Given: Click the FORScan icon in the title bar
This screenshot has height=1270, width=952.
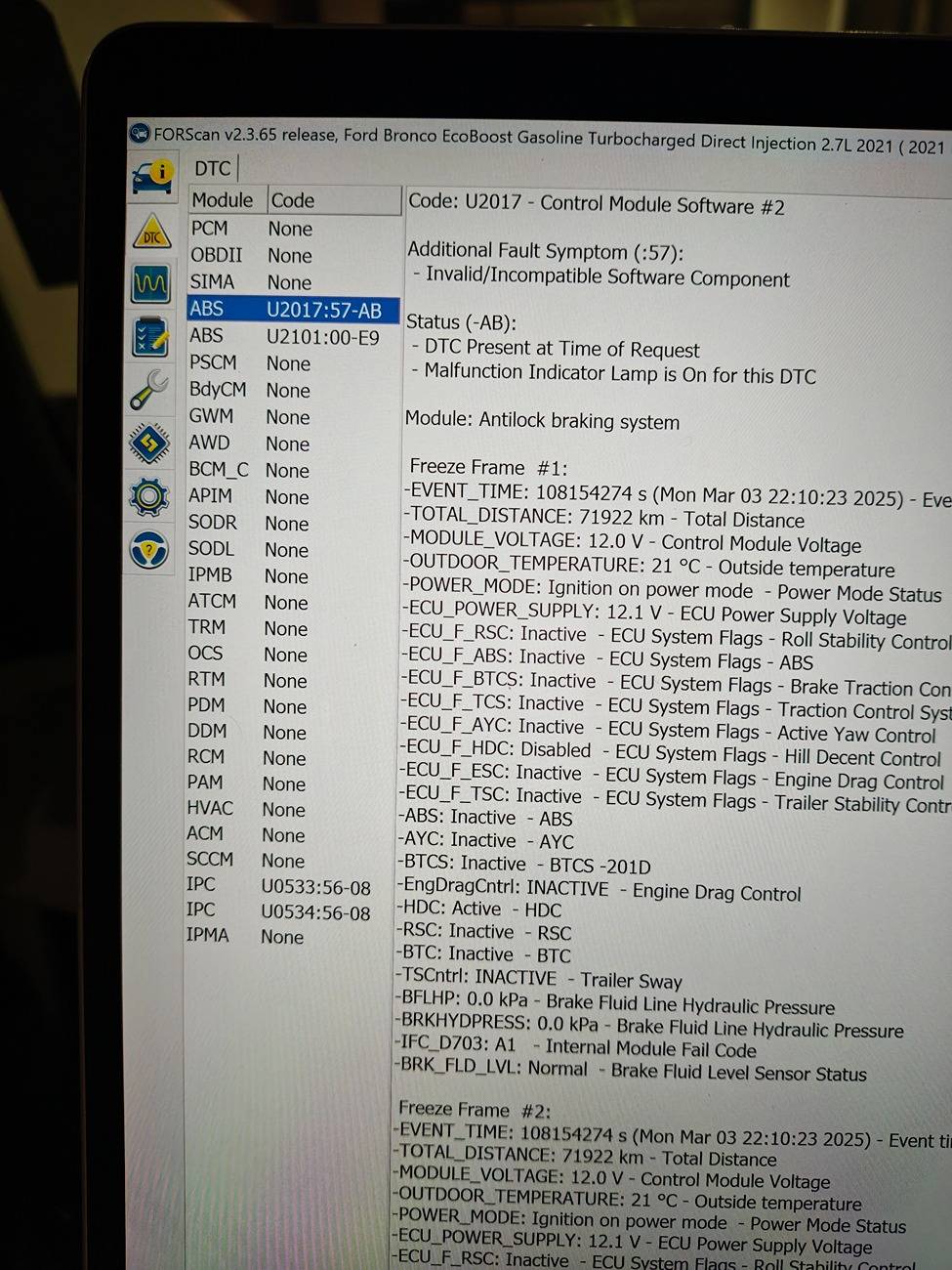Looking at the screenshot, I should (x=140, y=134).
